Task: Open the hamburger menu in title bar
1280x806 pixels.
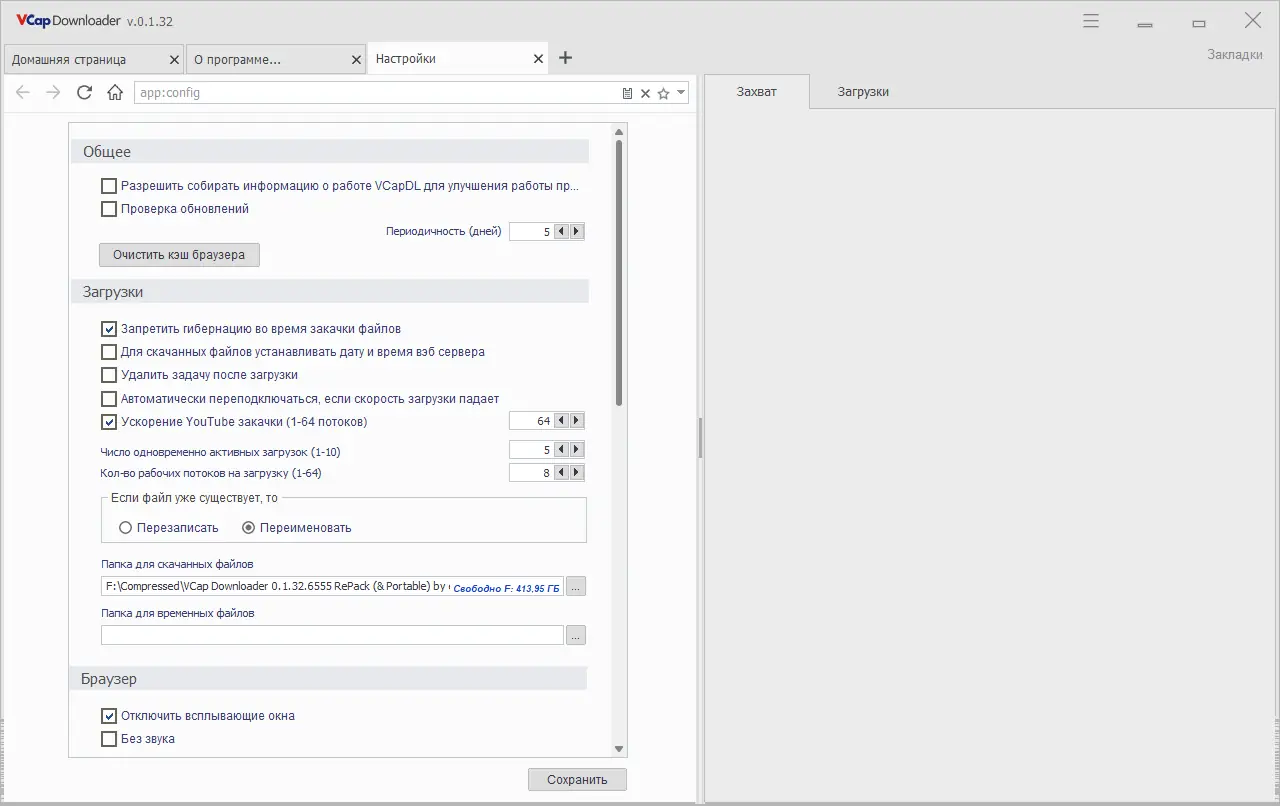Action: [x=1091, y=21]
